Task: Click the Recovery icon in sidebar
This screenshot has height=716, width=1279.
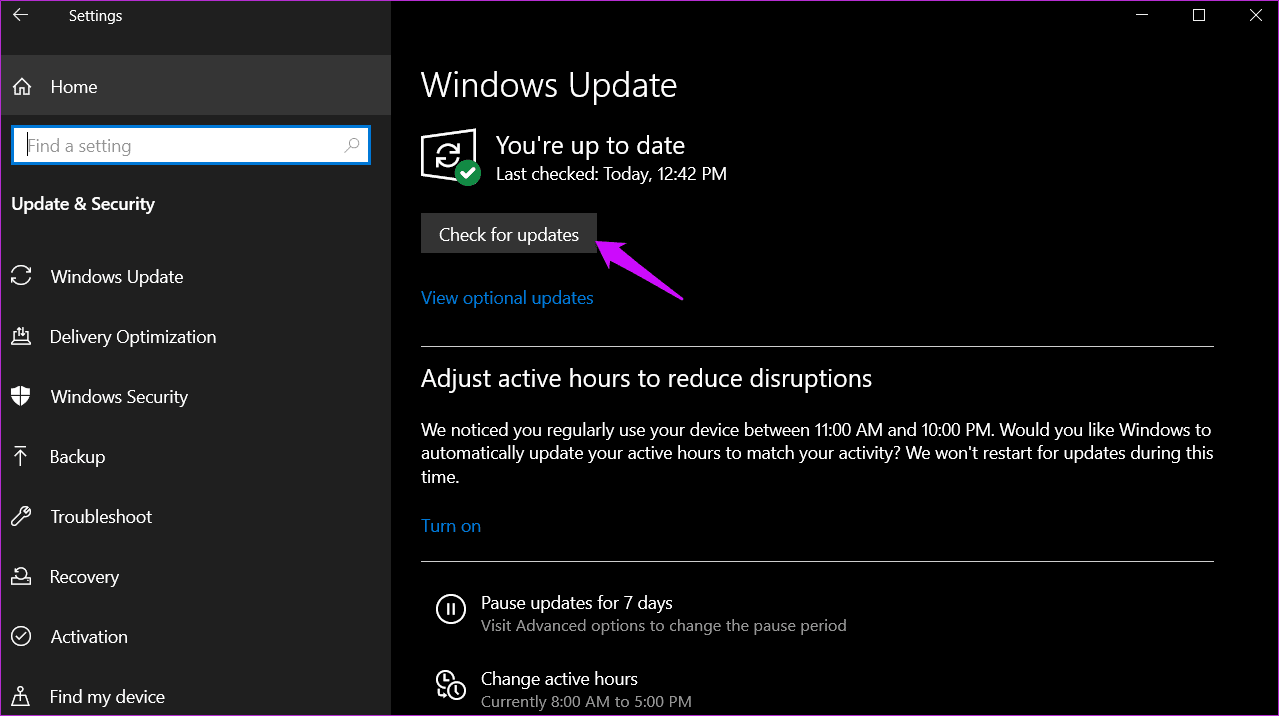Action: (x=21, y=577)
